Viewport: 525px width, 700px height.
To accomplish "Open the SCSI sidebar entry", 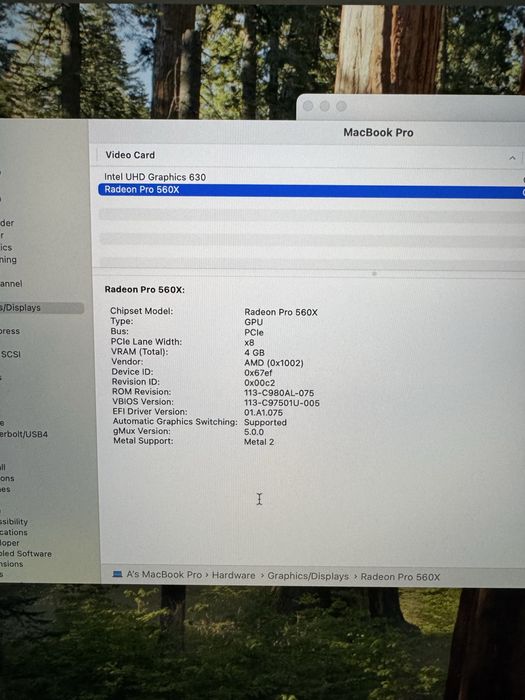I will pos(11,354).
